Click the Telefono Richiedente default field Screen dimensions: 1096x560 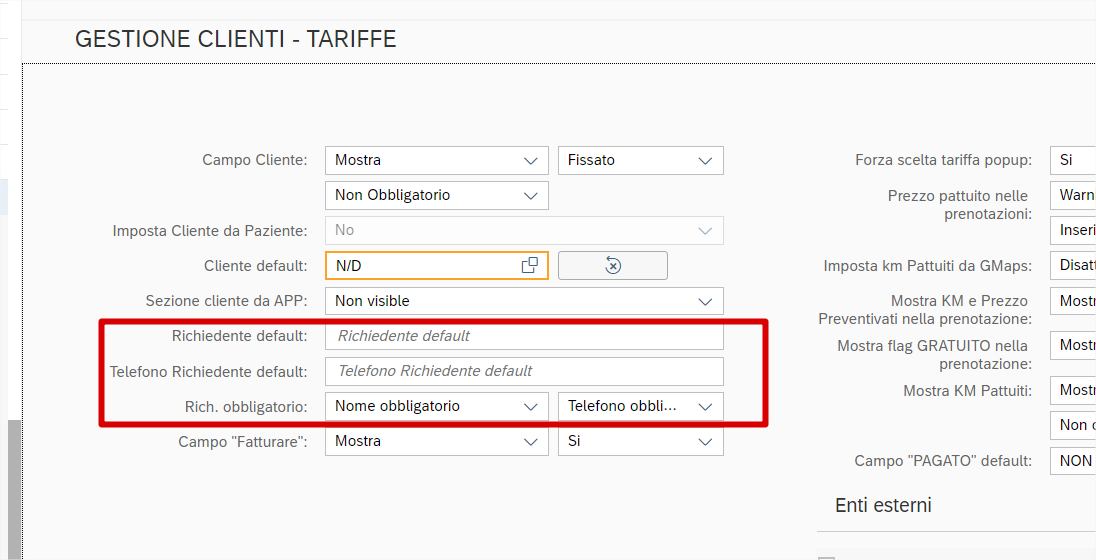coord(524,371)
